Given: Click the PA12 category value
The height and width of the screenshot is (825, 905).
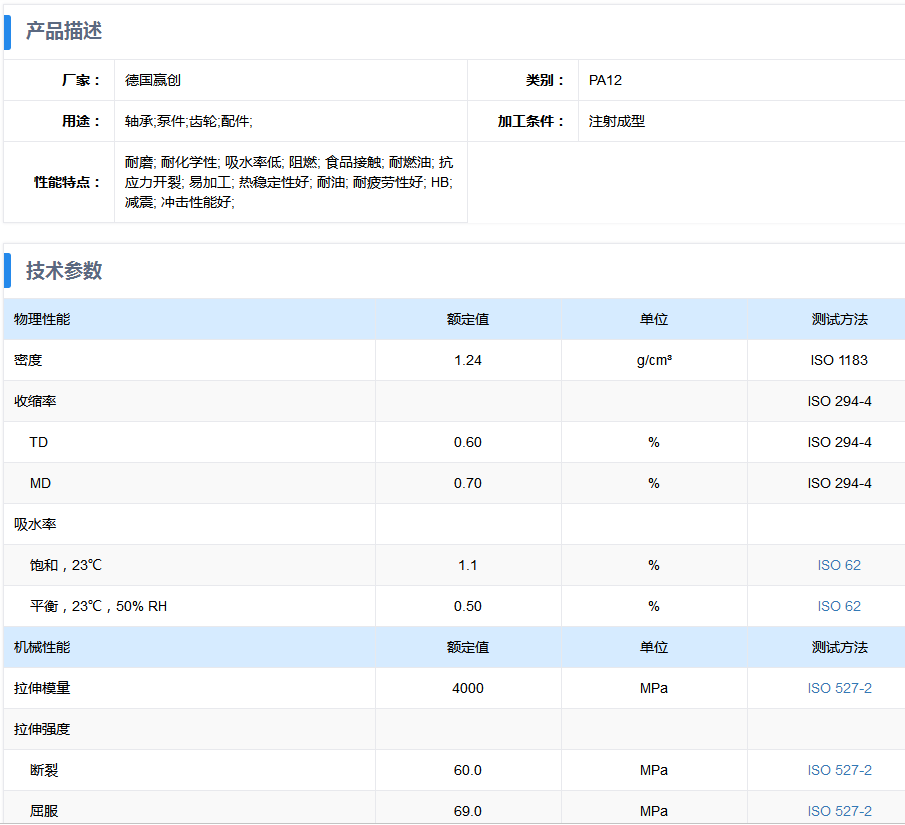Looking at the screenshot, I should click(605, 80).
